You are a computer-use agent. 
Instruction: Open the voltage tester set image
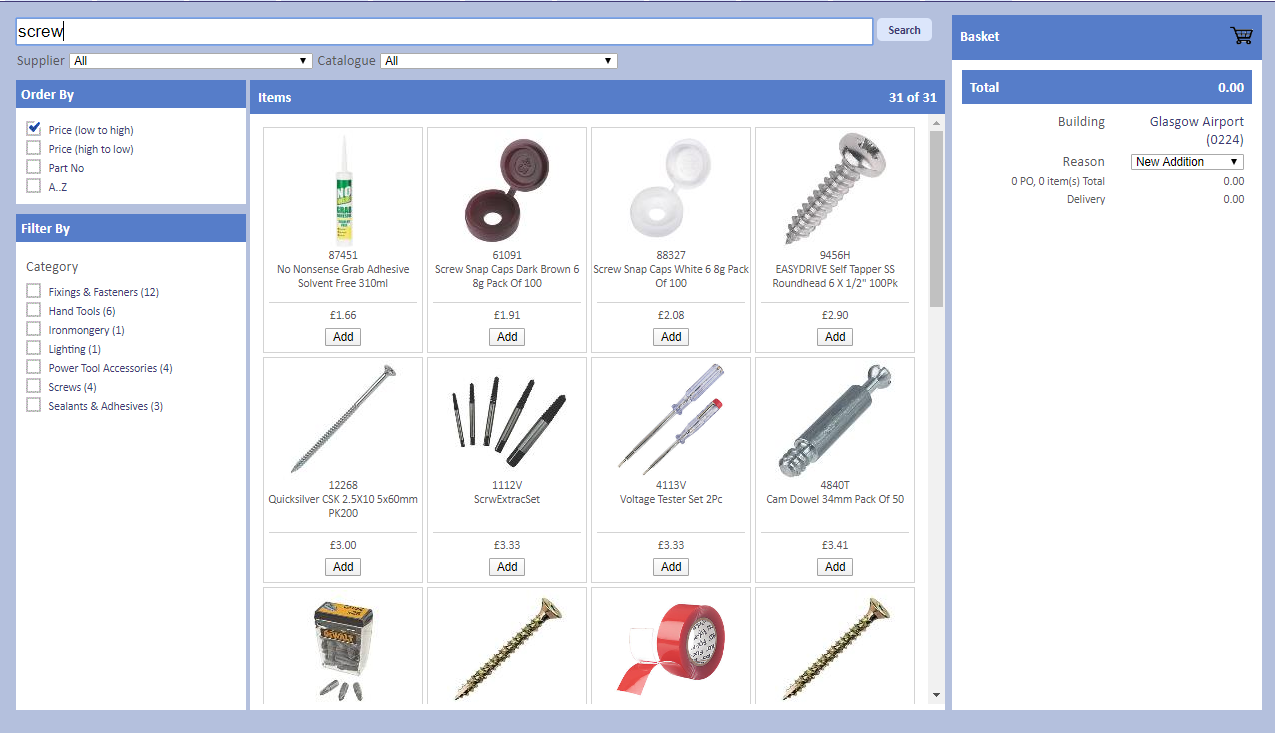pyautogui.click(x=671, y=418)
